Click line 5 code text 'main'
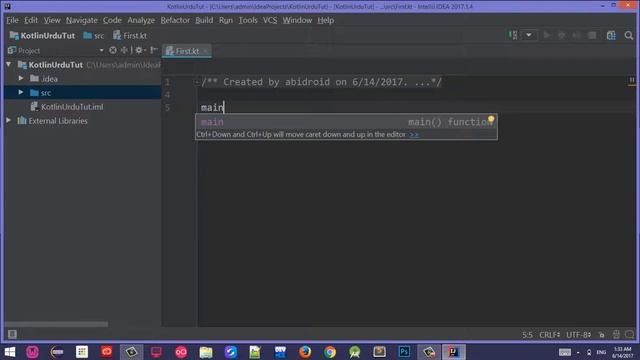Image resolution: width=640 pixels, height=360 pixels. (x=212, y=107)
